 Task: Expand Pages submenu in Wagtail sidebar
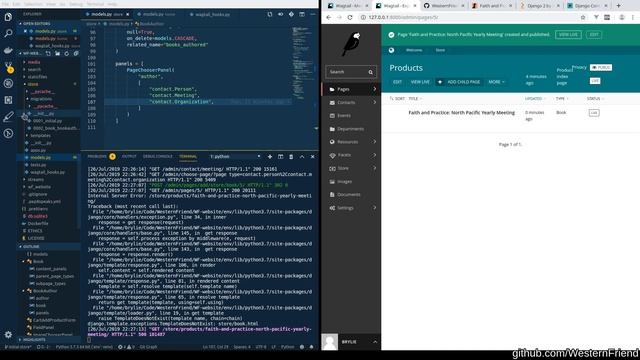pyautogui.click(x=375, y=89)
